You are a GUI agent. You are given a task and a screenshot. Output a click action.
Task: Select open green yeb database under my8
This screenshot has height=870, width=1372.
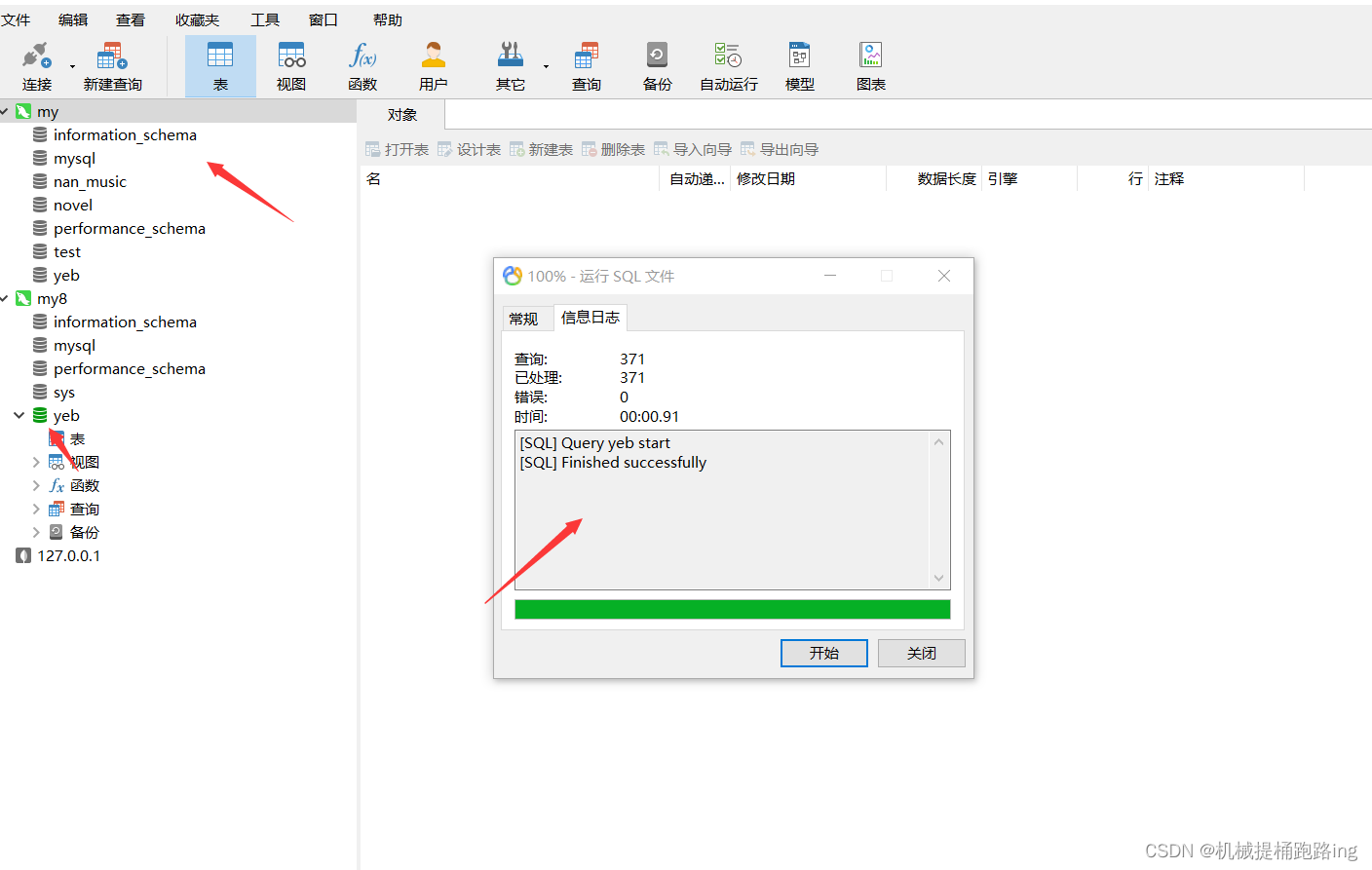click(66, 415)
